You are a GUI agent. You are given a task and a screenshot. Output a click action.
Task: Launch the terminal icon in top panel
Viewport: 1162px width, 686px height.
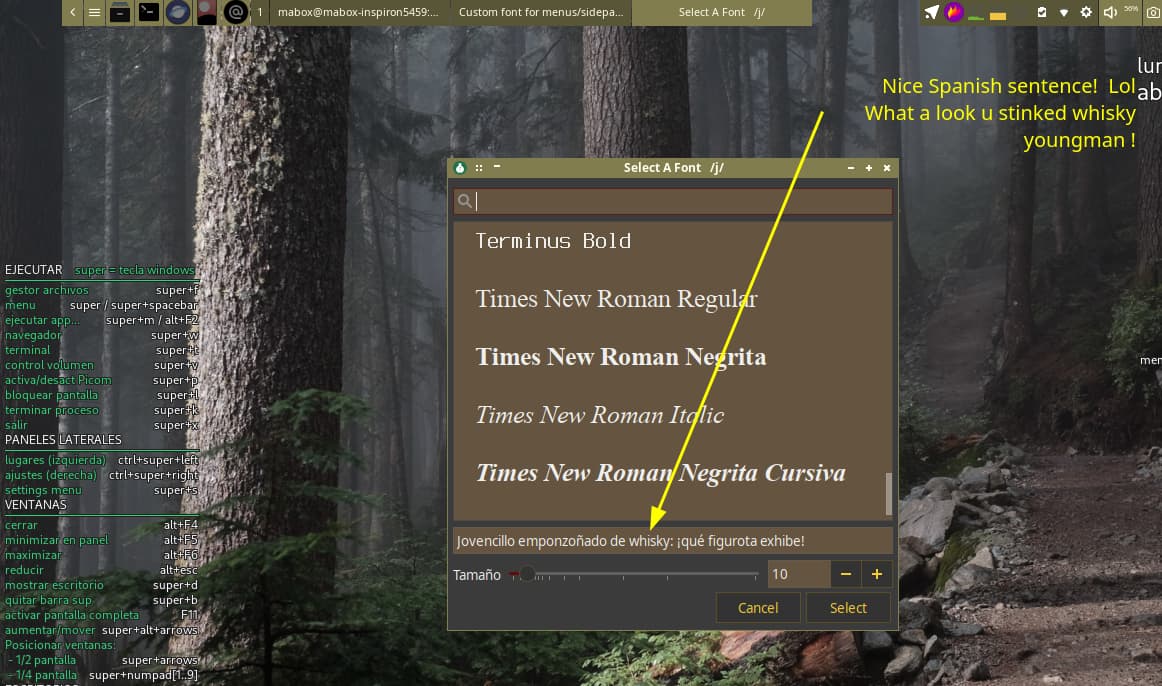(x=149, y=13)
